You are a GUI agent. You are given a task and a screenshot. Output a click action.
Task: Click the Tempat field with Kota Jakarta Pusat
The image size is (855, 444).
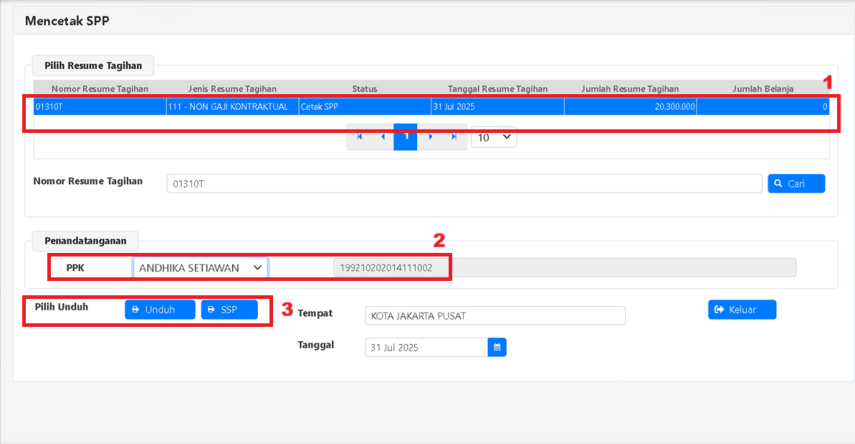coord(495,316)
